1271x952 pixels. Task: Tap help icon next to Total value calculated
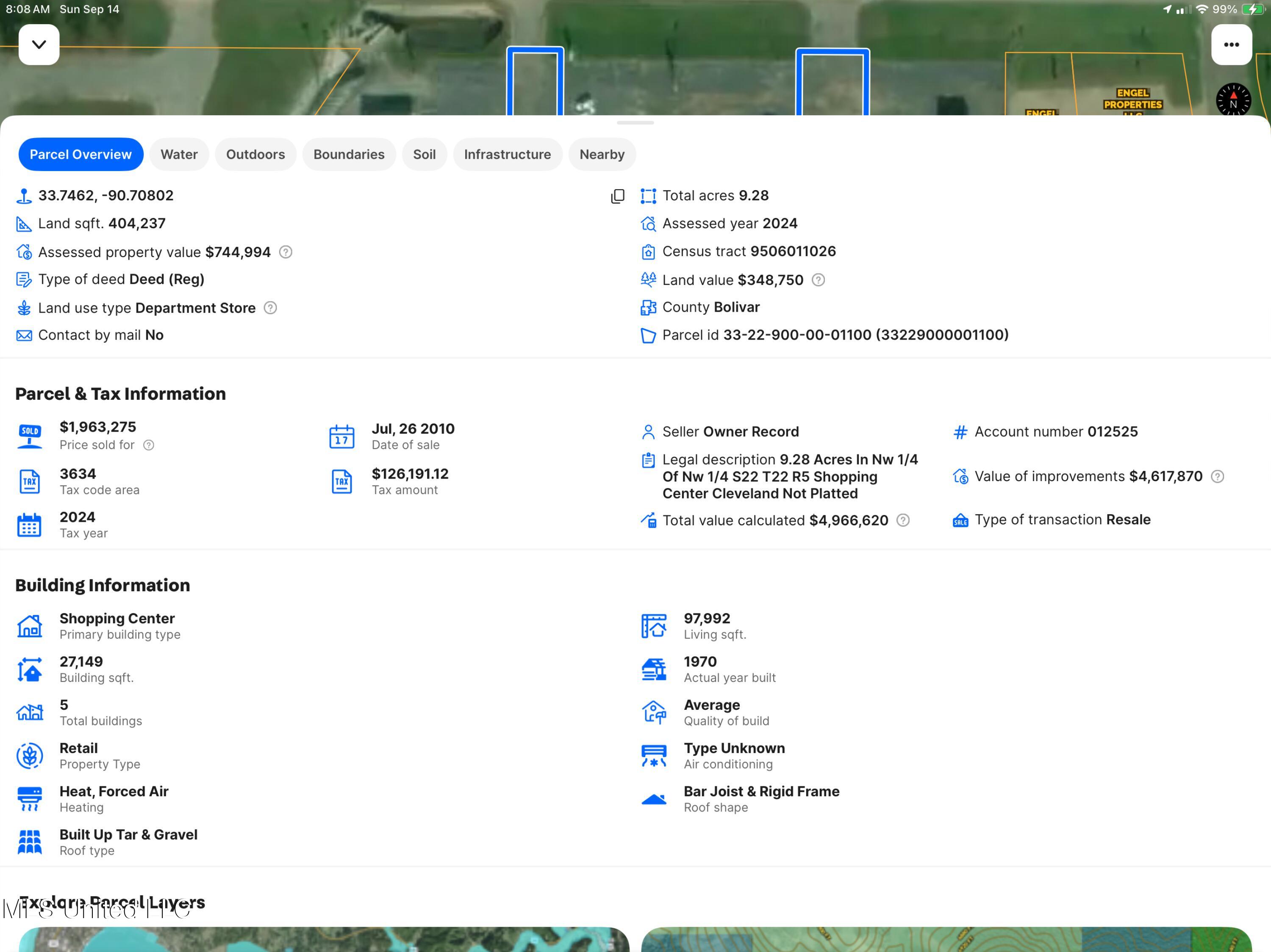tap(903, 521)
